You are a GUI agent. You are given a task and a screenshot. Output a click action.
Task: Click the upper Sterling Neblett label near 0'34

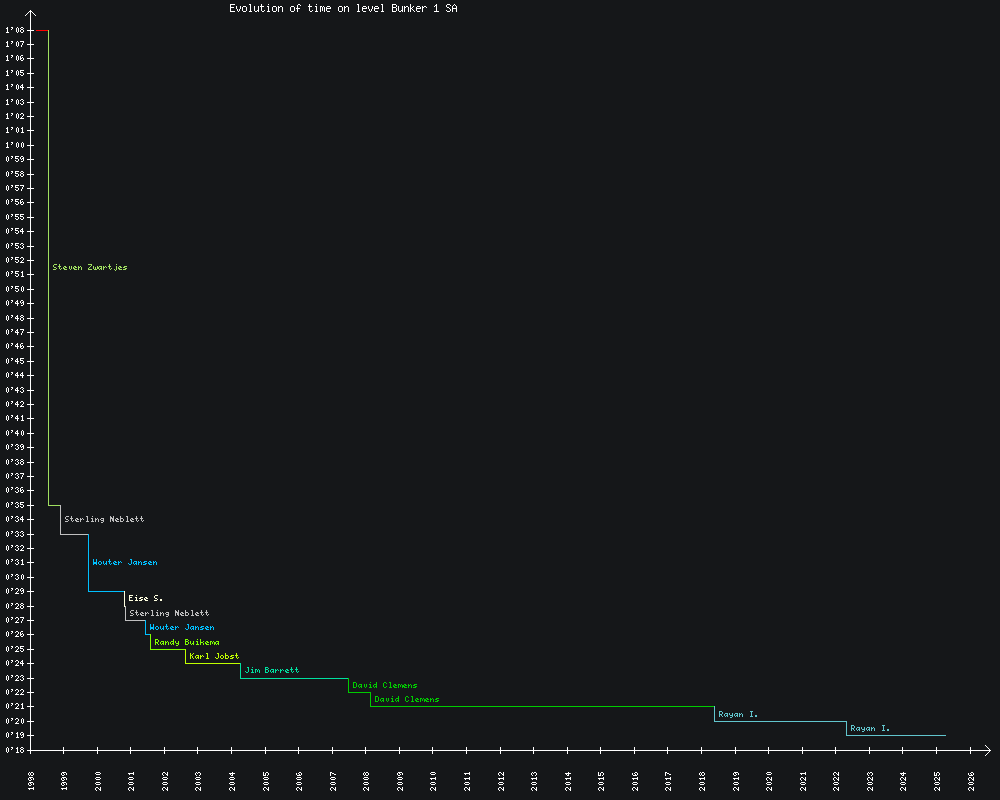(104, 520)
